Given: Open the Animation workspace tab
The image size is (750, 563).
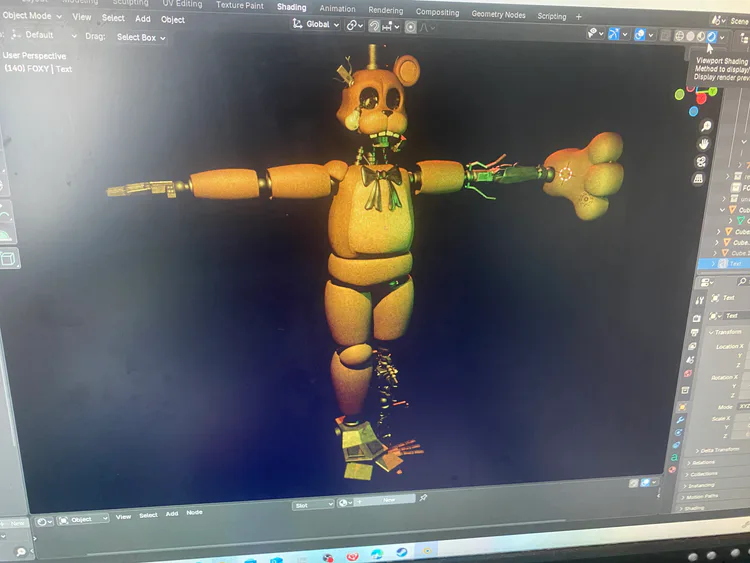Looking at the screenshot, I should [x=337, y=9].
